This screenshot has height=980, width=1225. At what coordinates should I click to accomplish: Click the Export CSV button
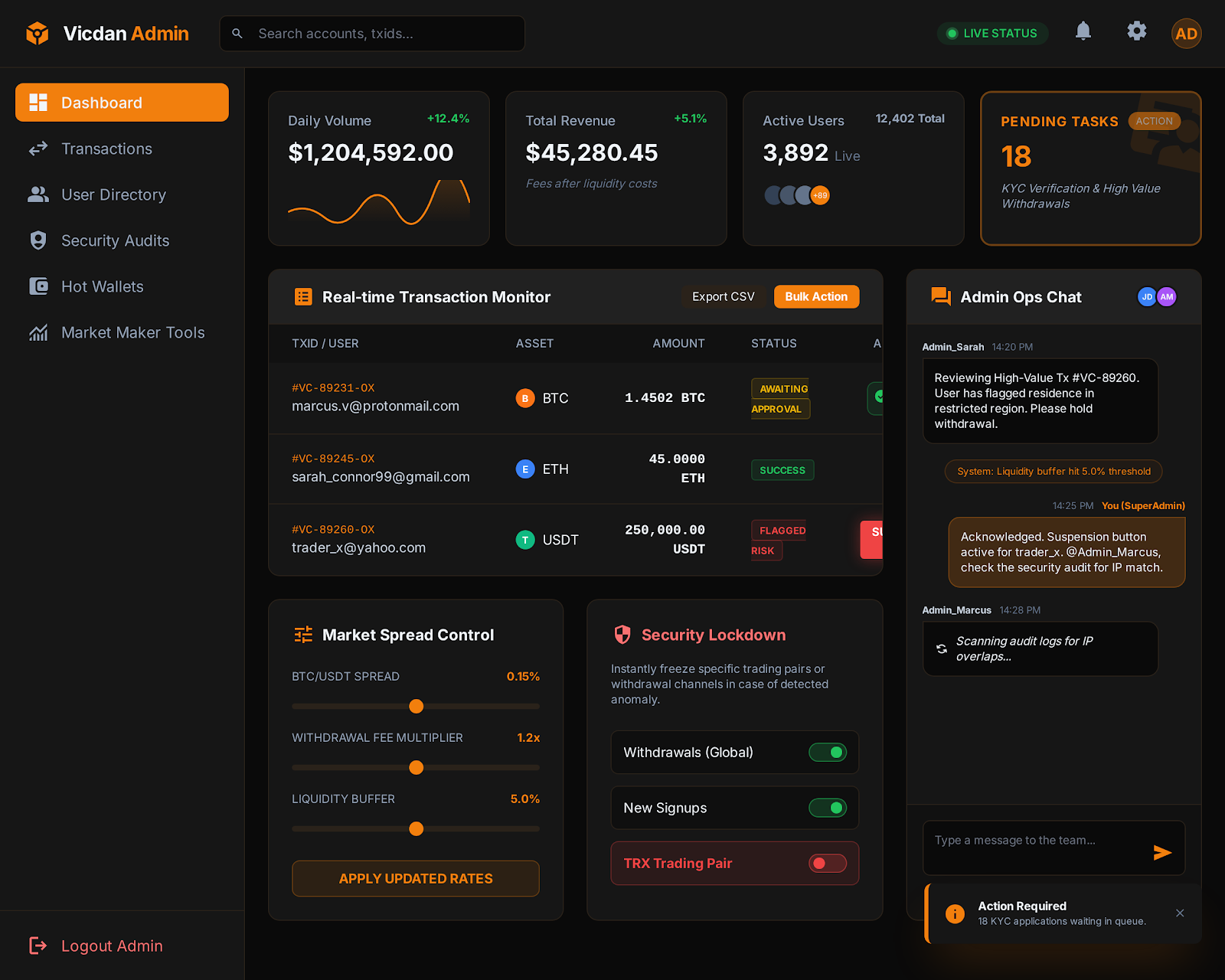pyautogui.click(x=723, y=297)
